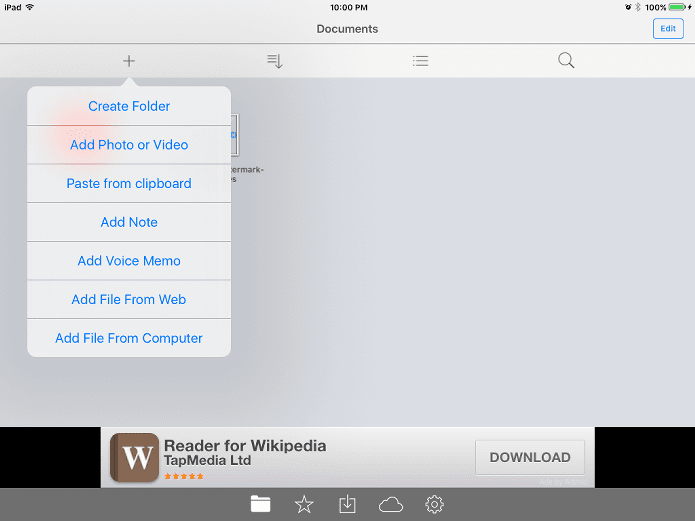Open the settings gear icon
The width and height of the screenshot is (695, 521).
pos(434,505)
